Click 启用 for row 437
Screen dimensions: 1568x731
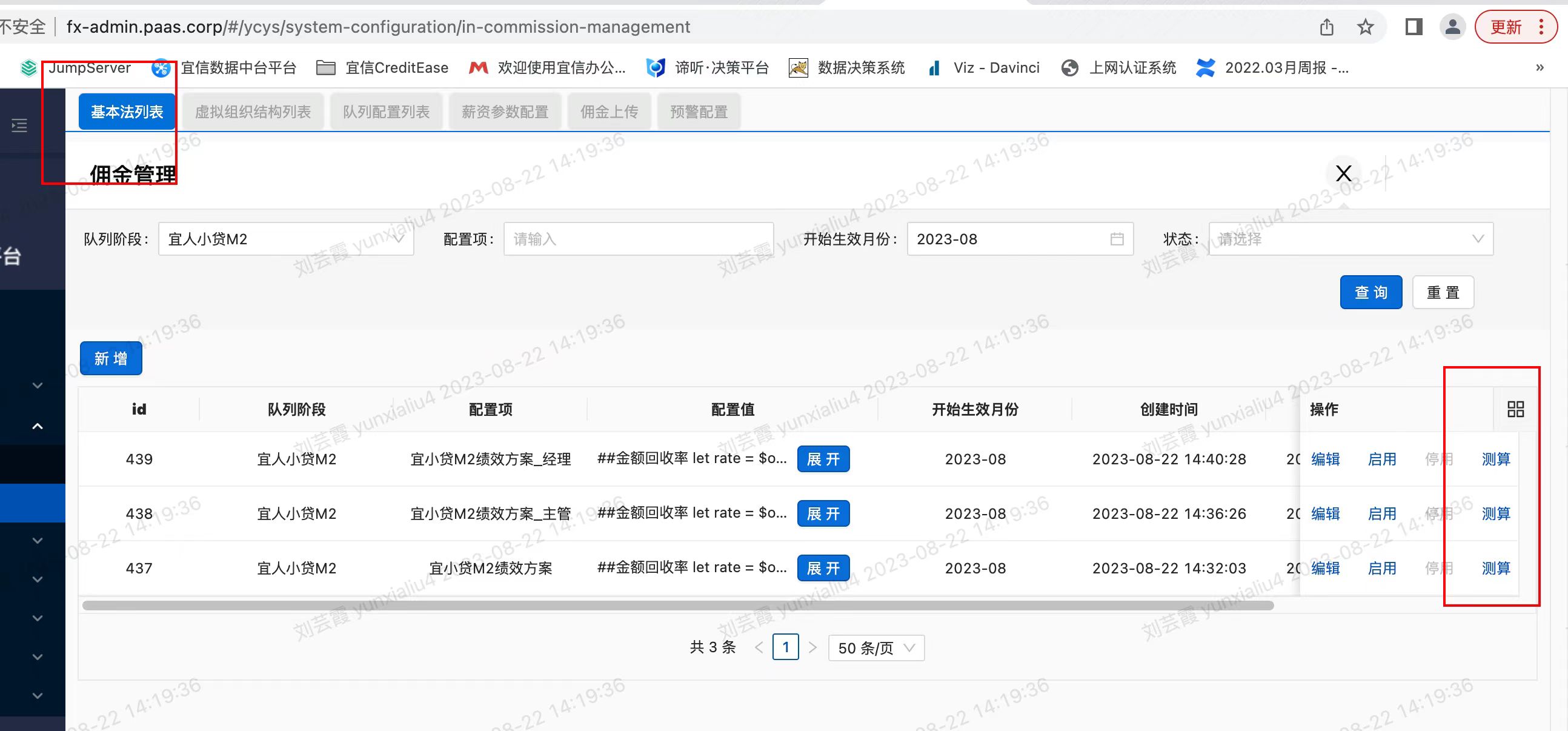[1382, 569]
